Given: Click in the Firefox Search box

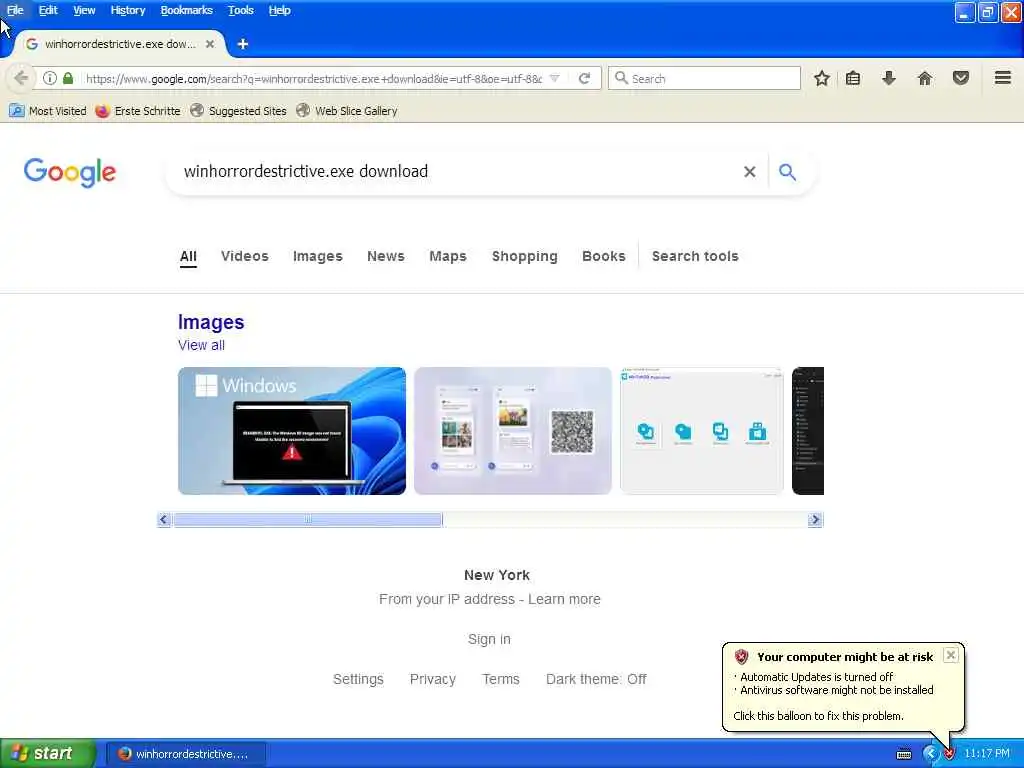Looking at the screenshot, I should (704, 78).
